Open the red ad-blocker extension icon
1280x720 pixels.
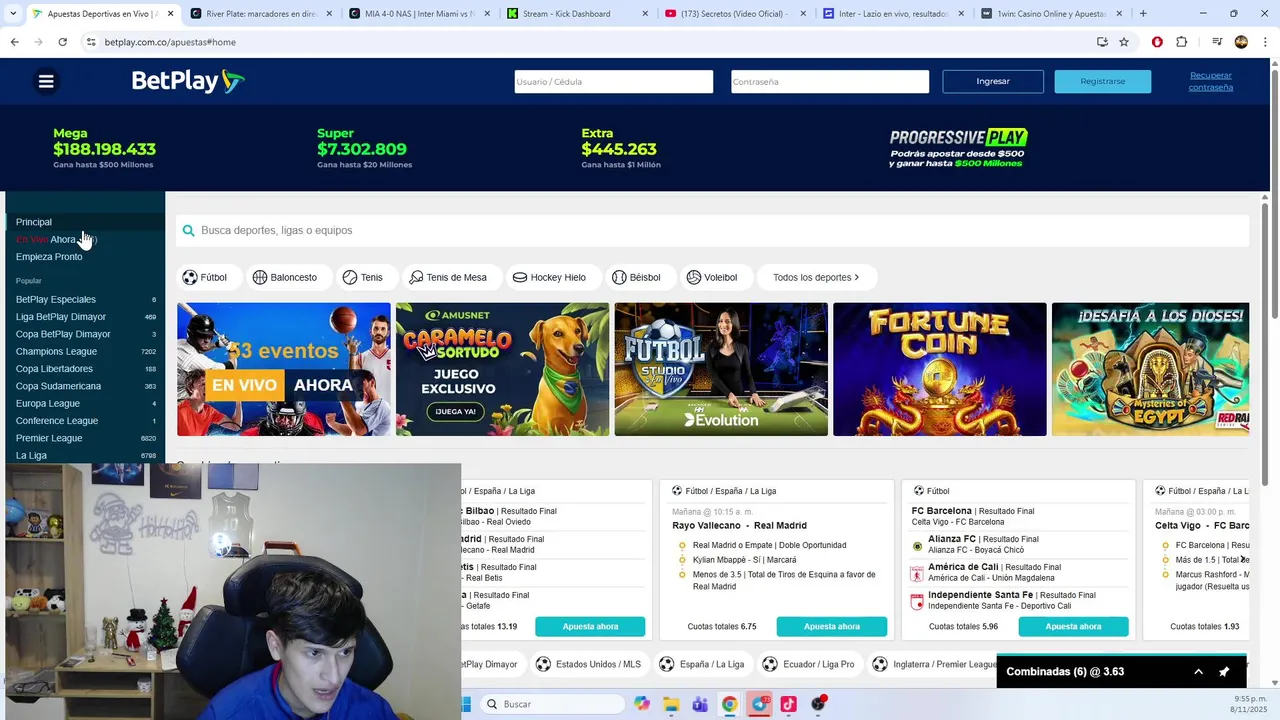[x=1157, y=42]
